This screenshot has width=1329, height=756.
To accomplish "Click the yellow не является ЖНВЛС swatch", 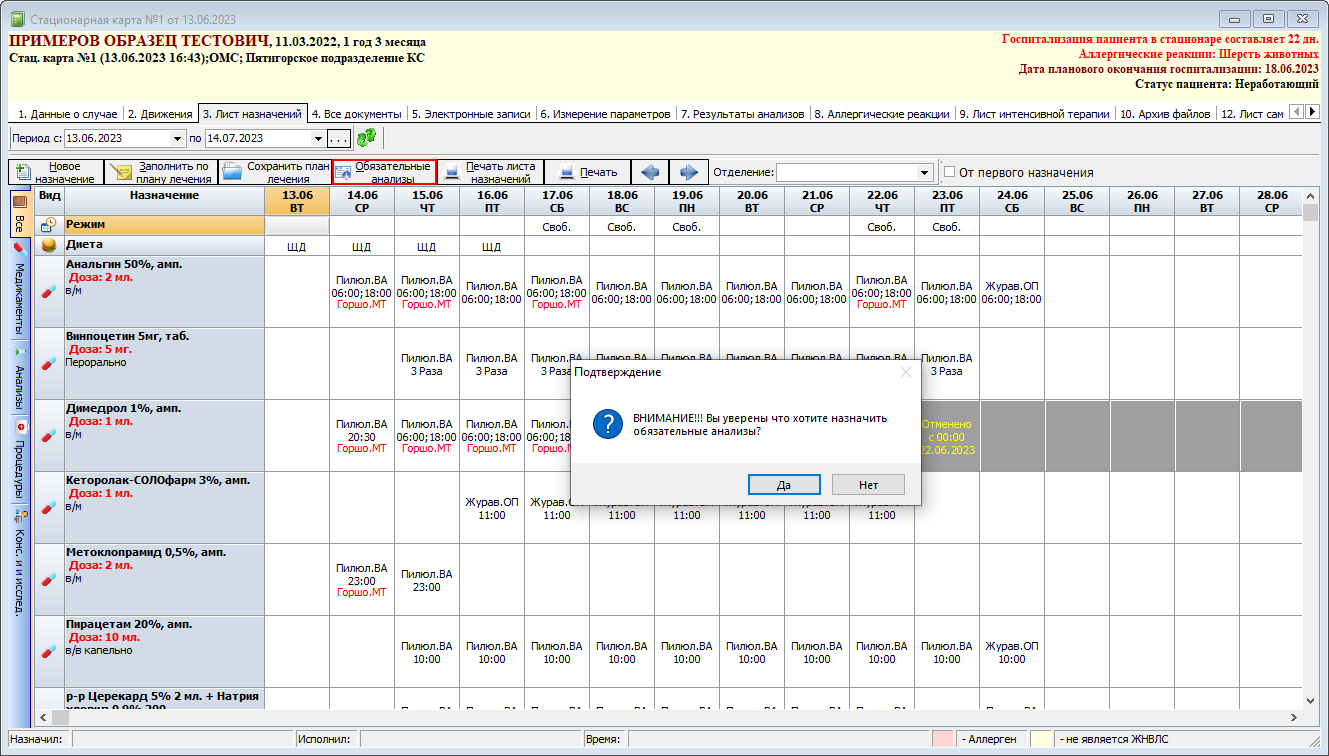I will [1042, 738].
